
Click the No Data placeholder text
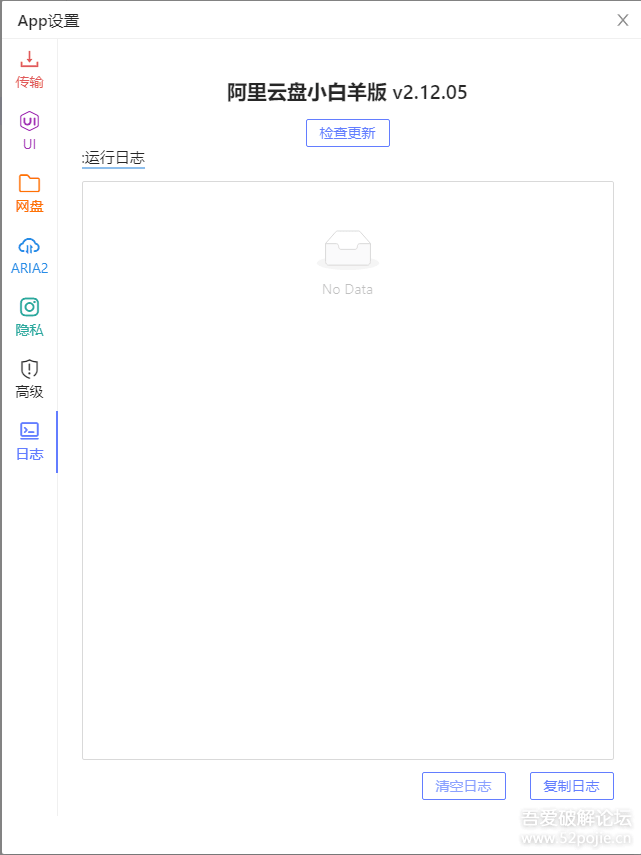pyautogui.click(x=348, y=289)
